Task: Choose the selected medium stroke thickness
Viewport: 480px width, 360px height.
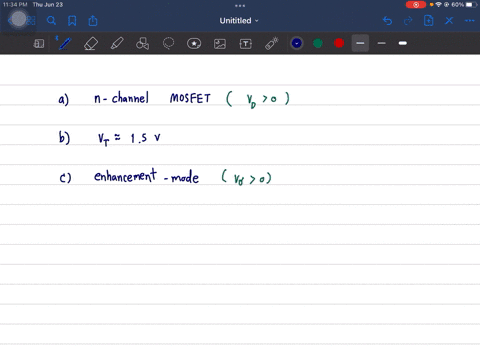Action: pos(360,43)
